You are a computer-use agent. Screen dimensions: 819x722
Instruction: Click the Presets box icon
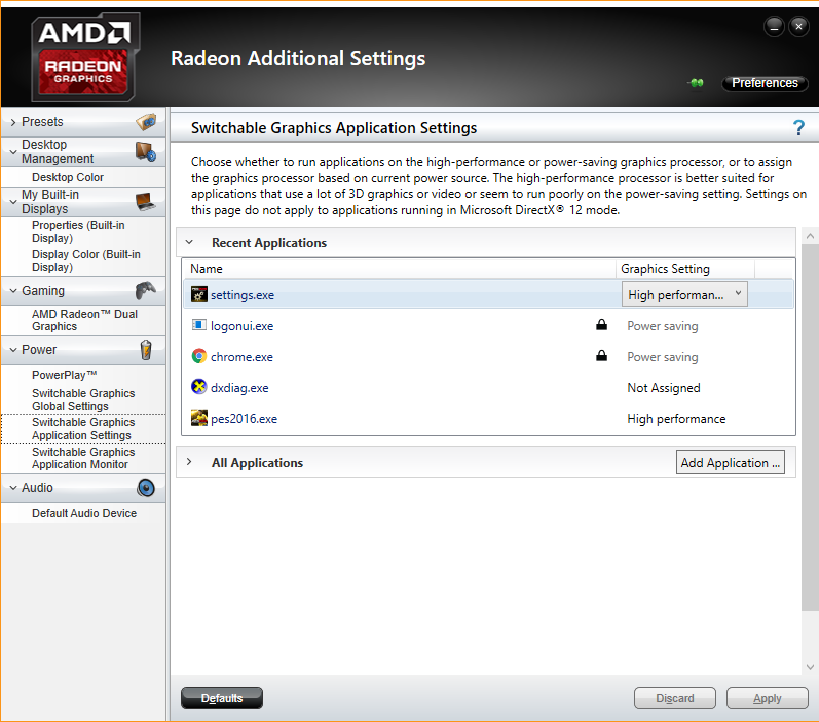tap(146, 122)
